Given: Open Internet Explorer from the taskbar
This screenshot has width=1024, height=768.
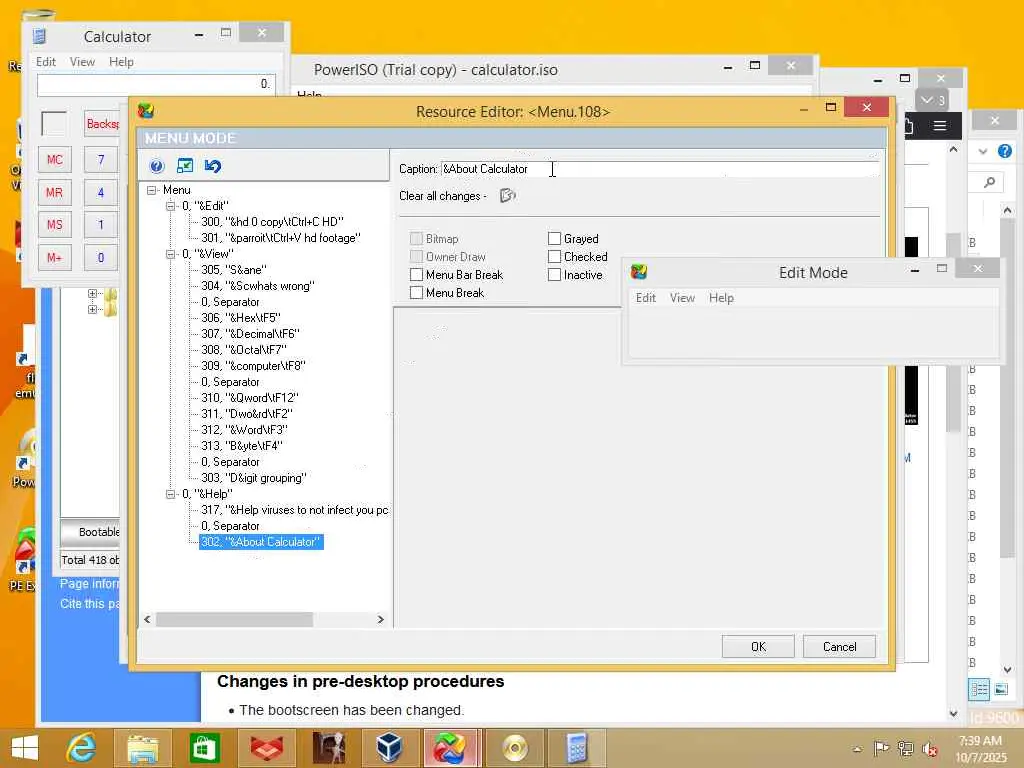Looking at the screenshot, I should (81, 748).
